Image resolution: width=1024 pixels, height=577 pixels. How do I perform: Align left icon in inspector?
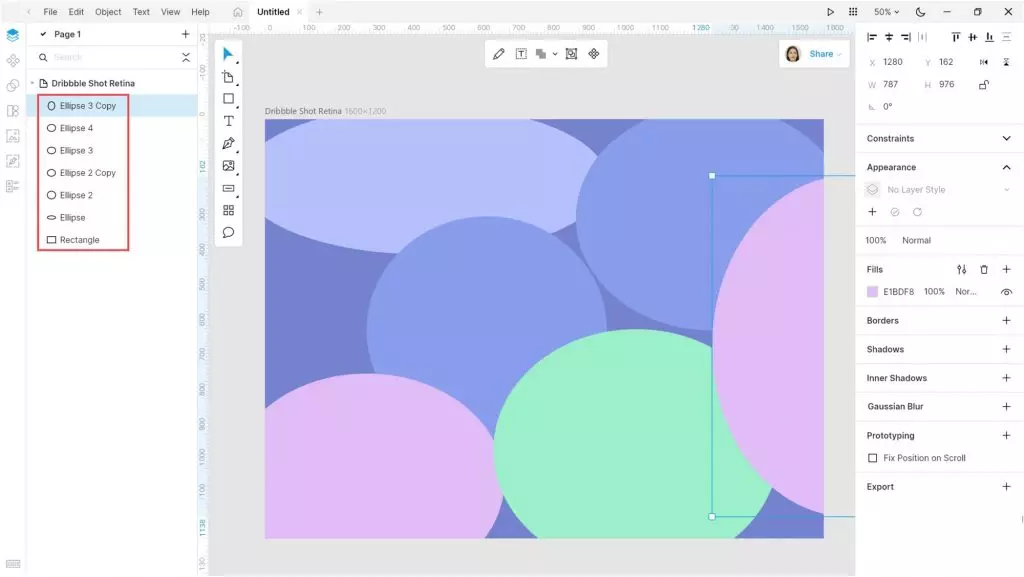872,37
